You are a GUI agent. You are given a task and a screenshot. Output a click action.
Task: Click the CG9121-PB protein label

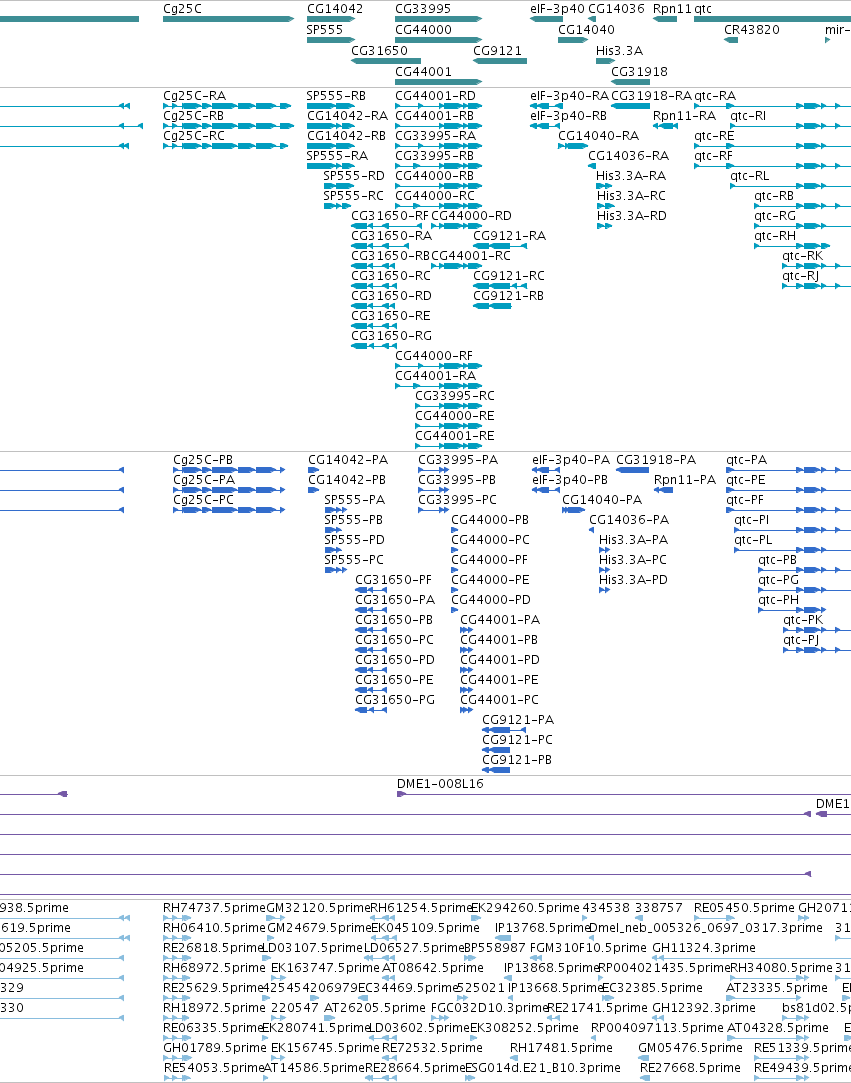pos(517,760)
